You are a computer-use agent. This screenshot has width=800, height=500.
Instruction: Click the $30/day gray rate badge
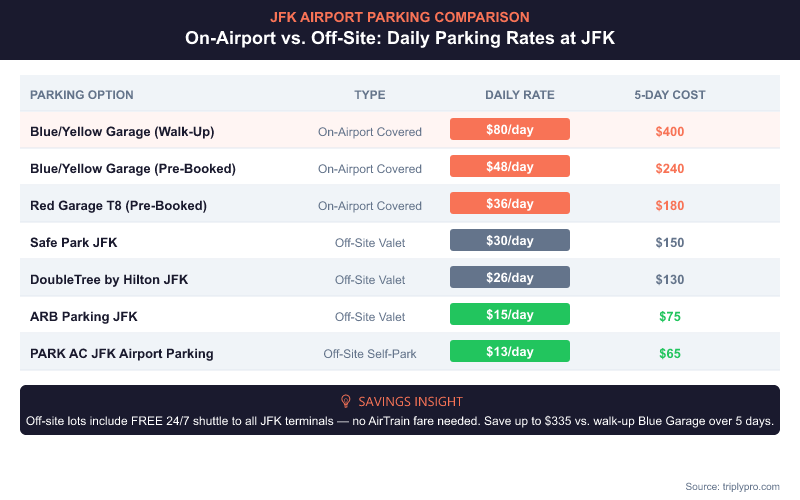[510, 241]
